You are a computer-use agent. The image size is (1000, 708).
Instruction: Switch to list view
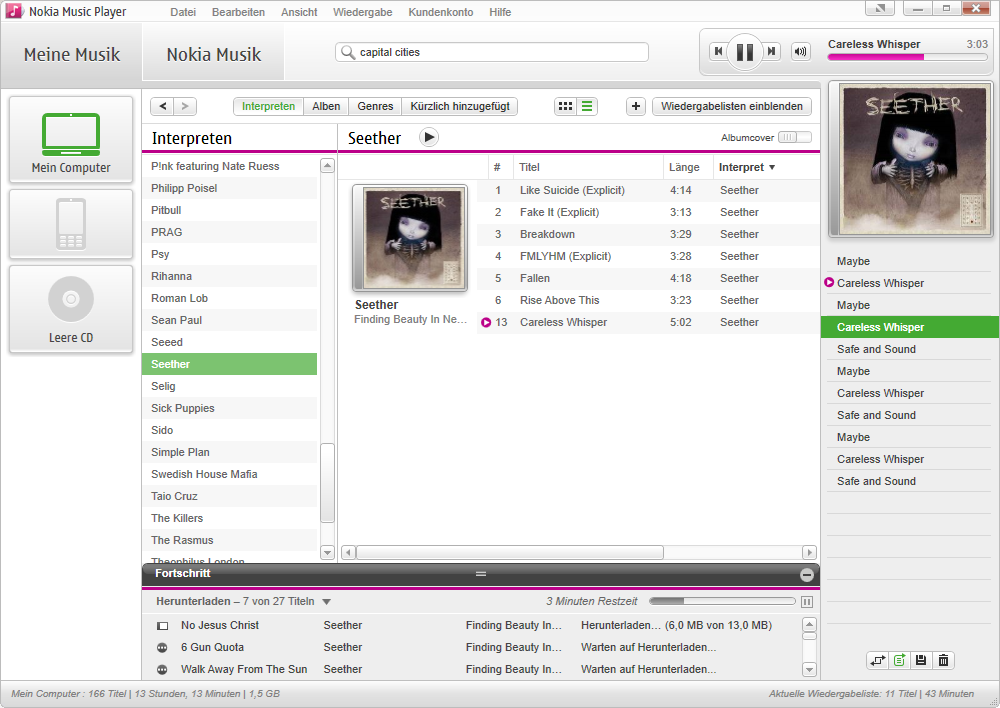coord(587,106)
